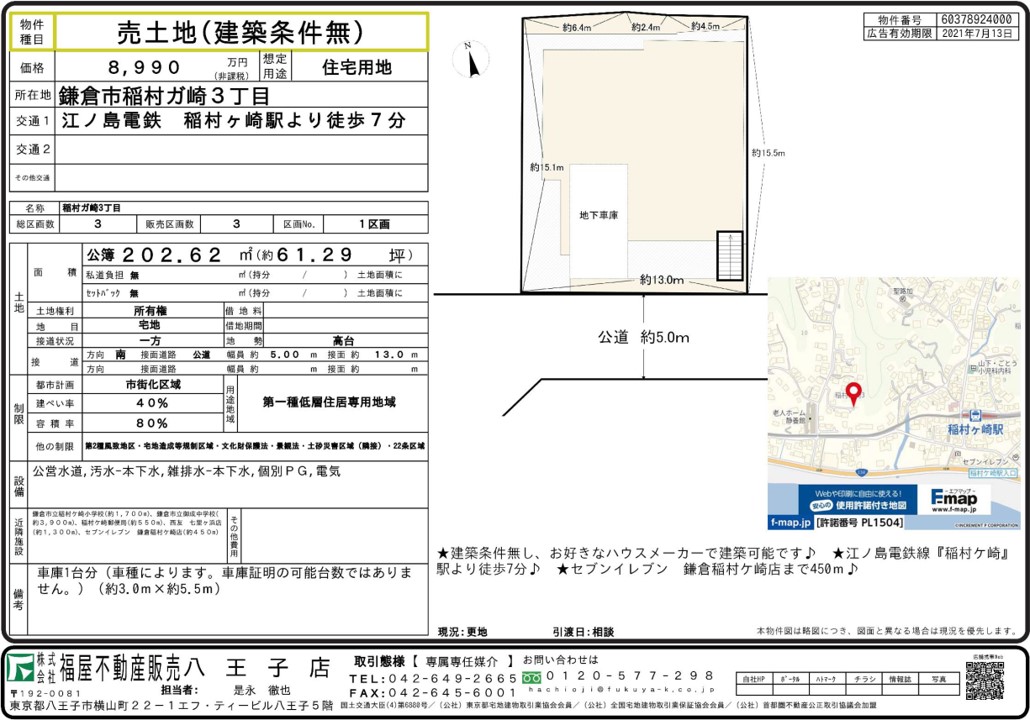Click the 写真 checkbox cell
The height and width of the screenshot is (720, 1030).
click(x=939, y=690)
